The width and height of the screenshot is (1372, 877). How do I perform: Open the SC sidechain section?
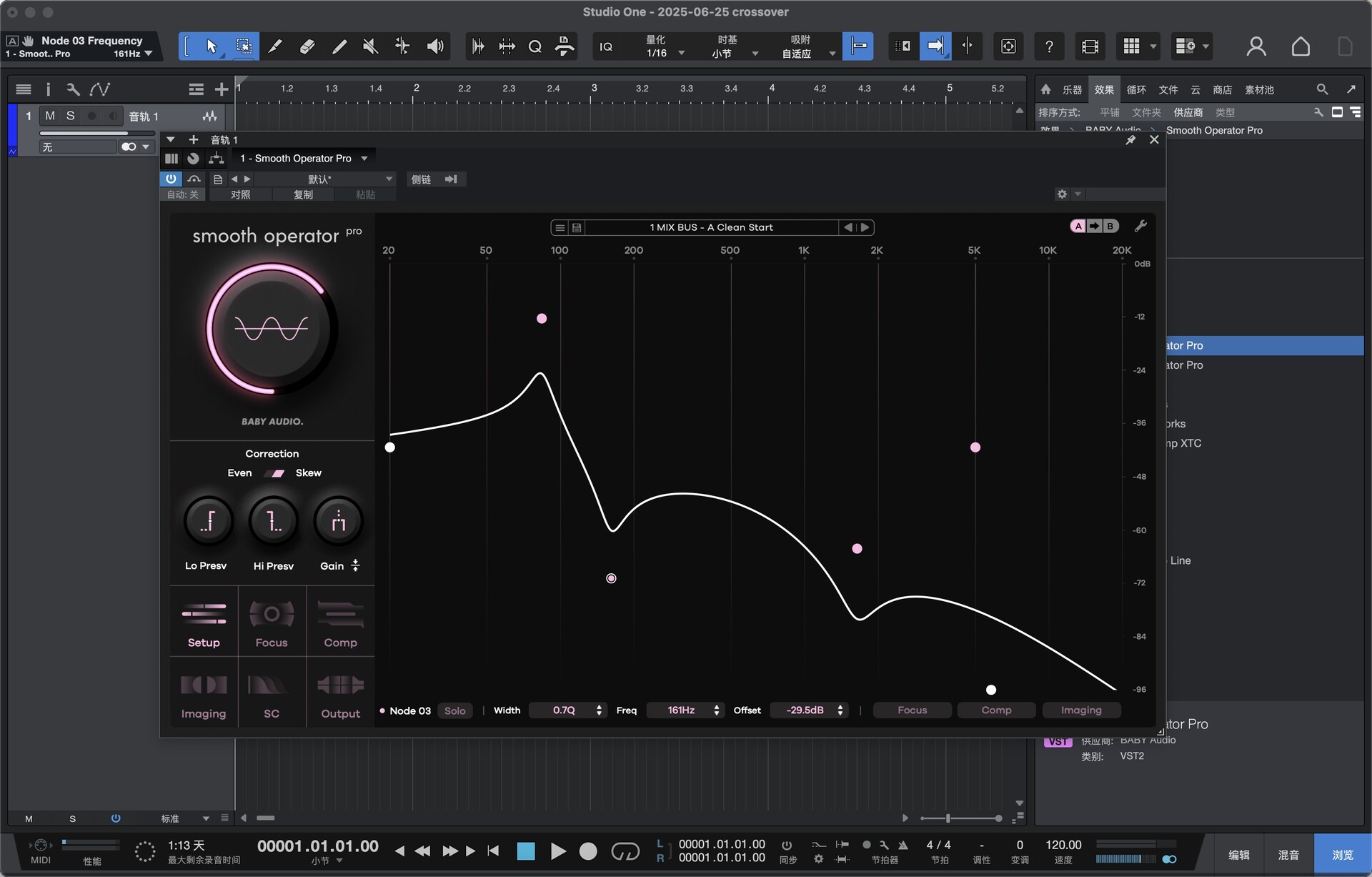(x=272, y=693)
